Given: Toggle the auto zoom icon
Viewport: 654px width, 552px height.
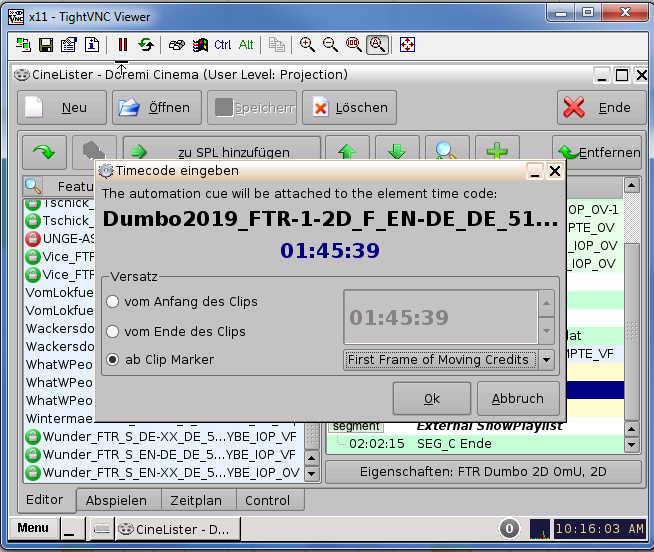Looking at the screenshot, I should [x=377, y=45].
